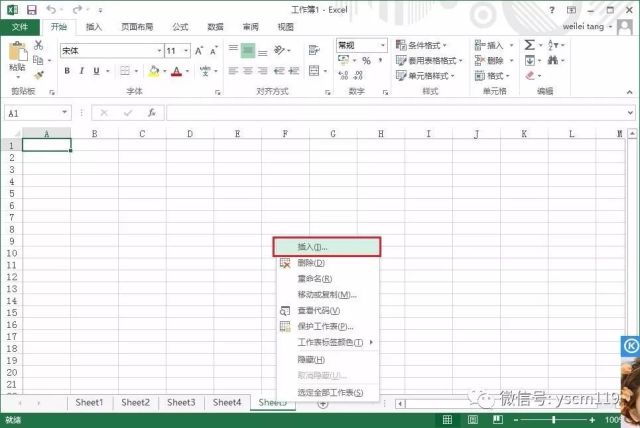Click Sort and Filter icon

tap(553, 45)
